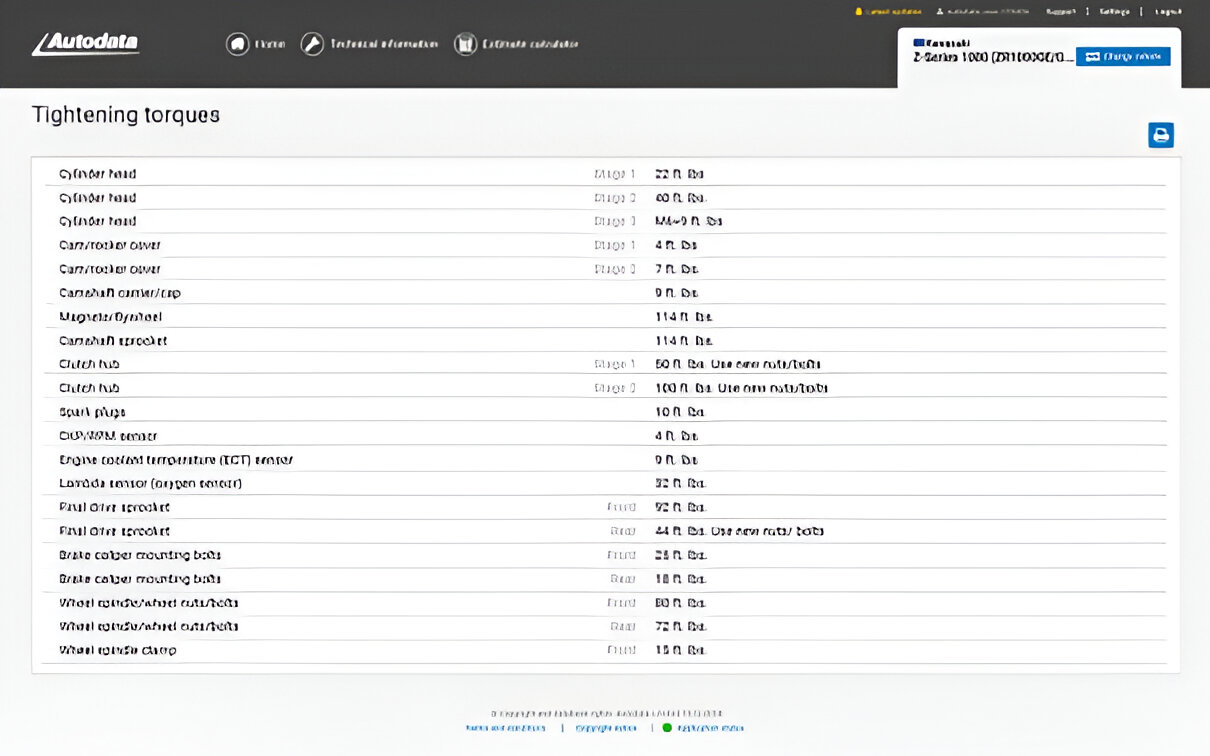The image size is (1210, 756).
Task: Click the green application status indicator
Action: [x=667, y=728]
